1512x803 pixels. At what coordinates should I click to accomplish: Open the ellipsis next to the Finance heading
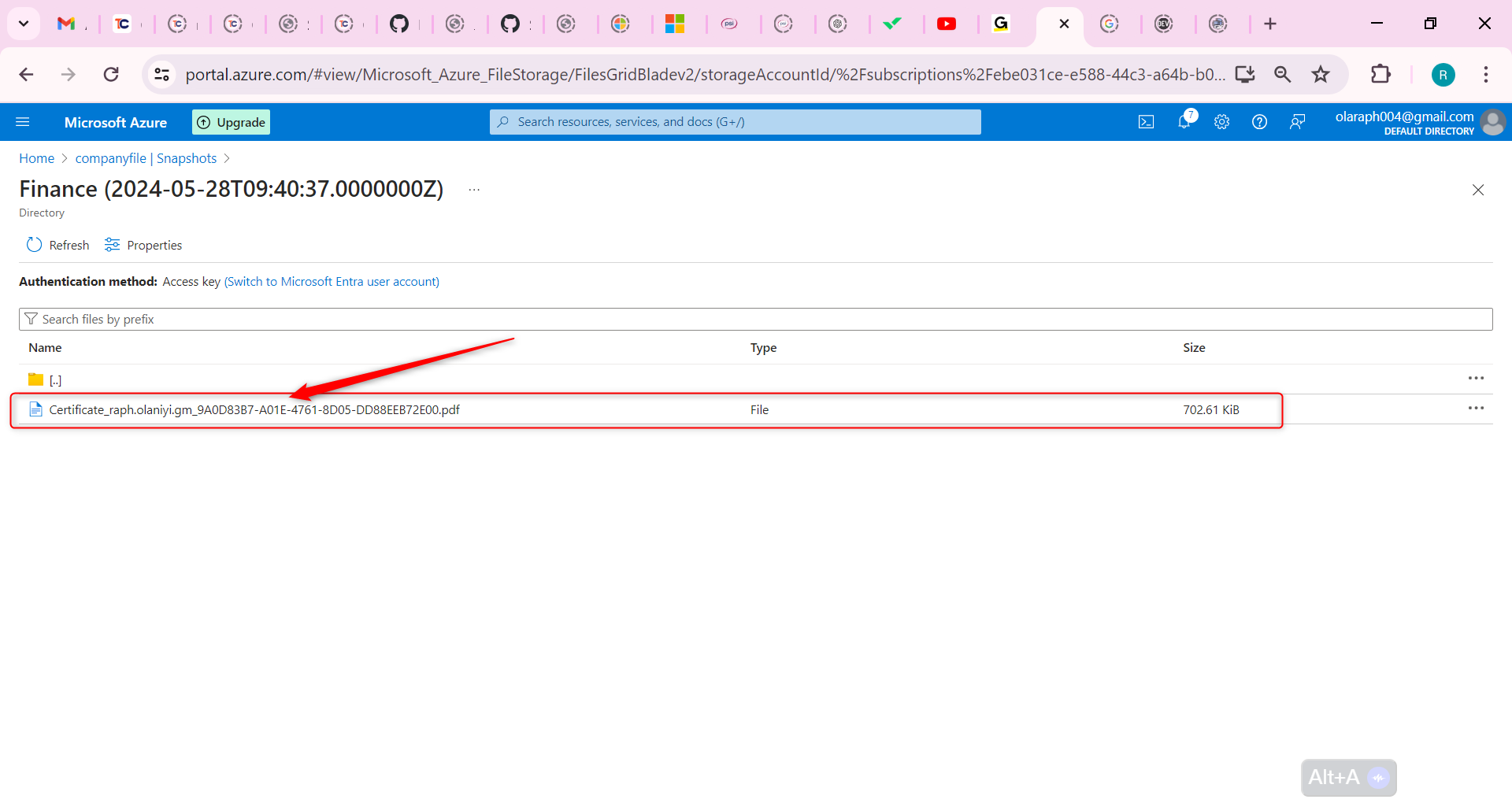[x=473, y=189]
